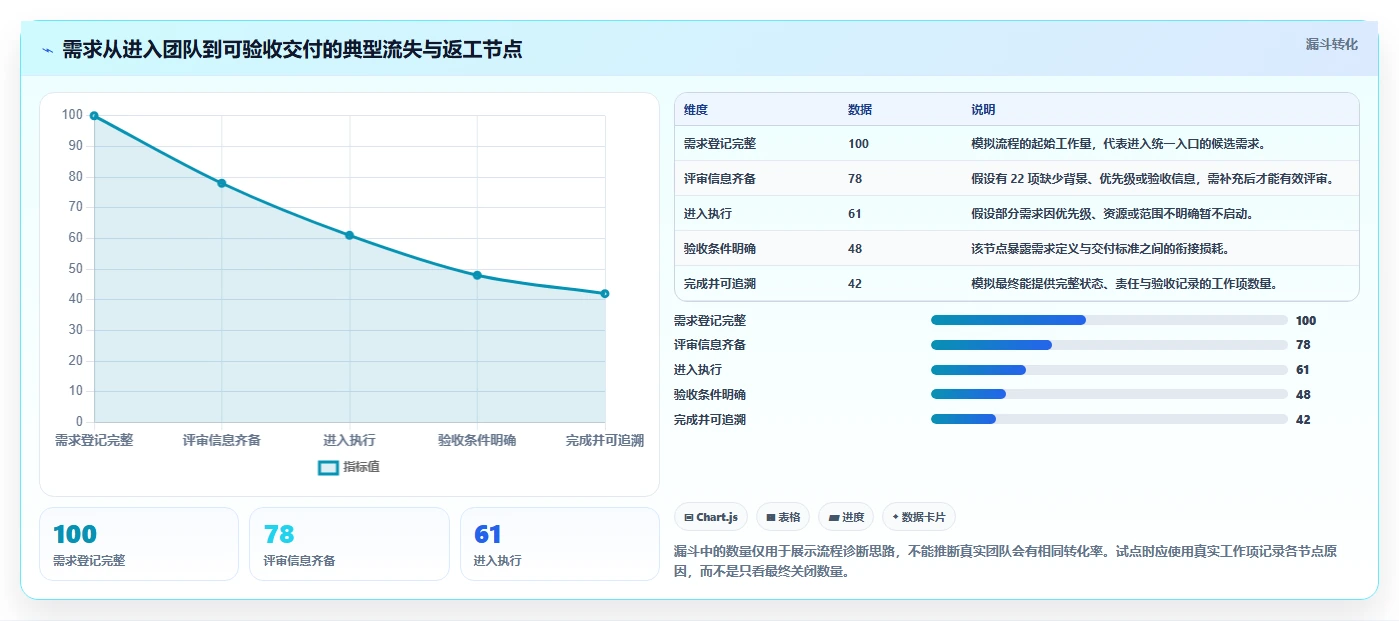
Task: Click the 漏斗转化 label in header
Action: pyautogui.click(x=1331, y=44)
